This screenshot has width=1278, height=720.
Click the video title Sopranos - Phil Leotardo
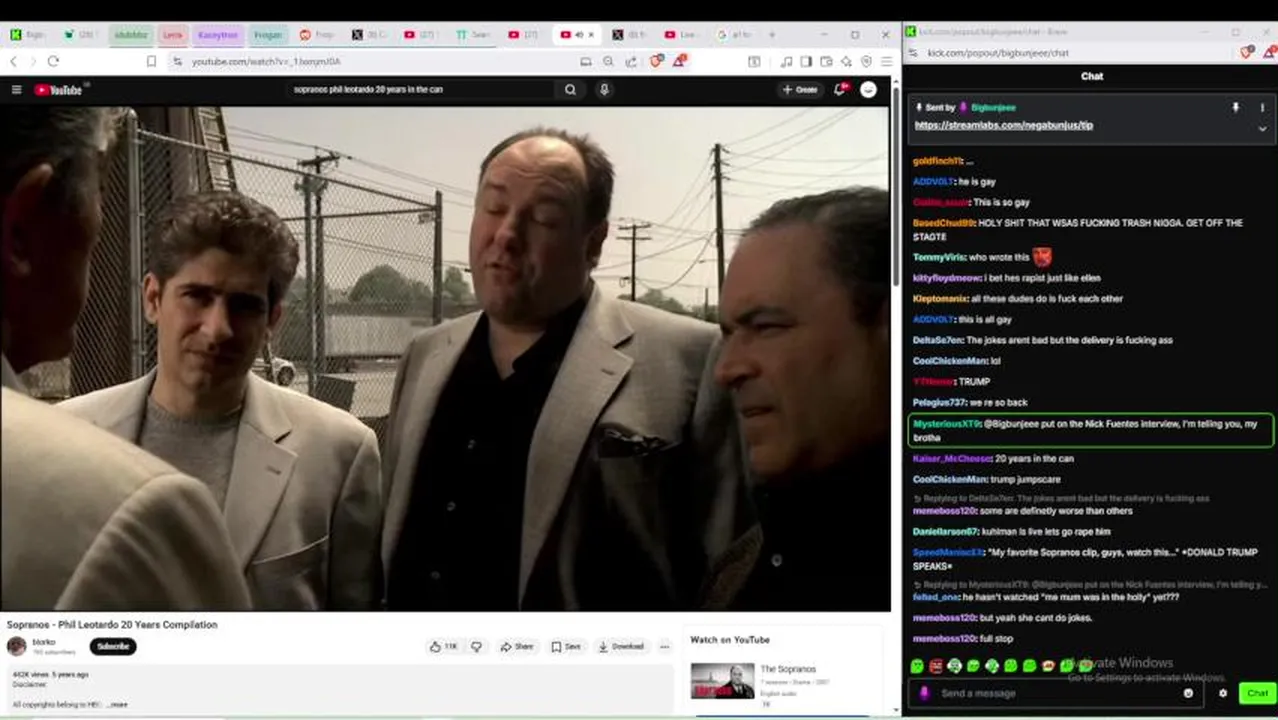[112, 624]
